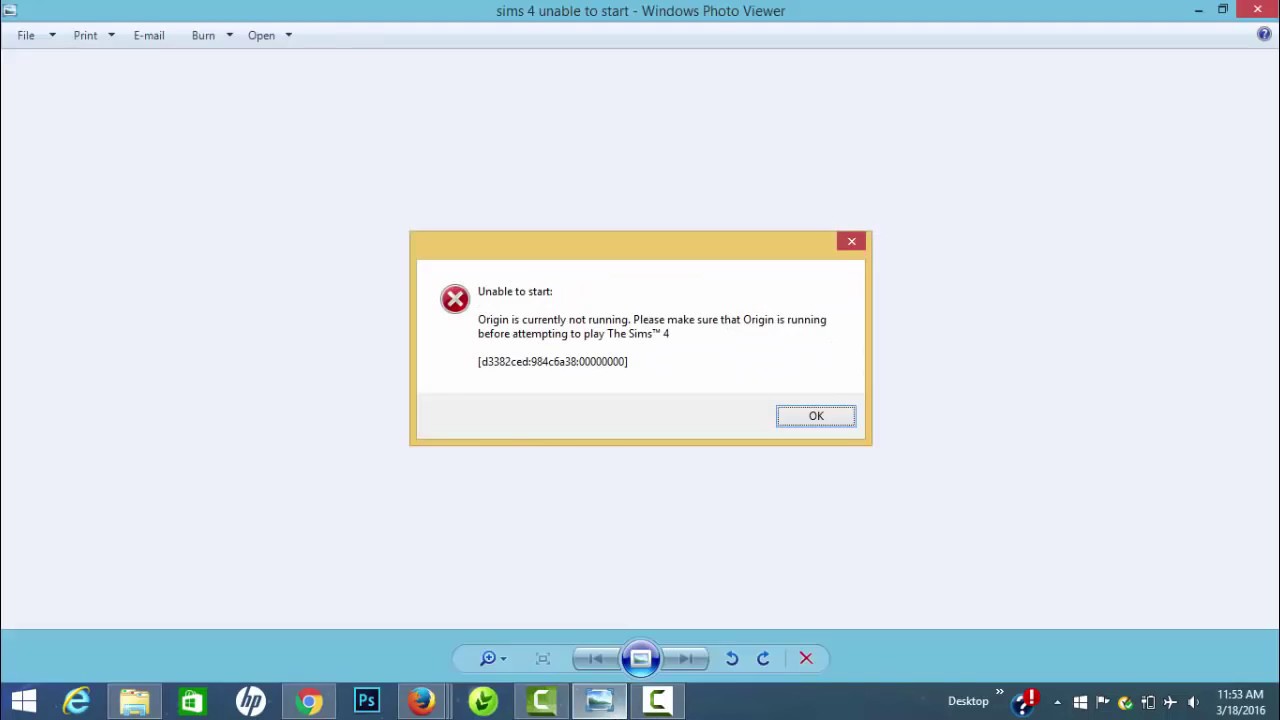Expand the Desktop toolbar chevron
Image resolution: width=1280 pixels, height=720 pixels.
click(x=999, y=693)
